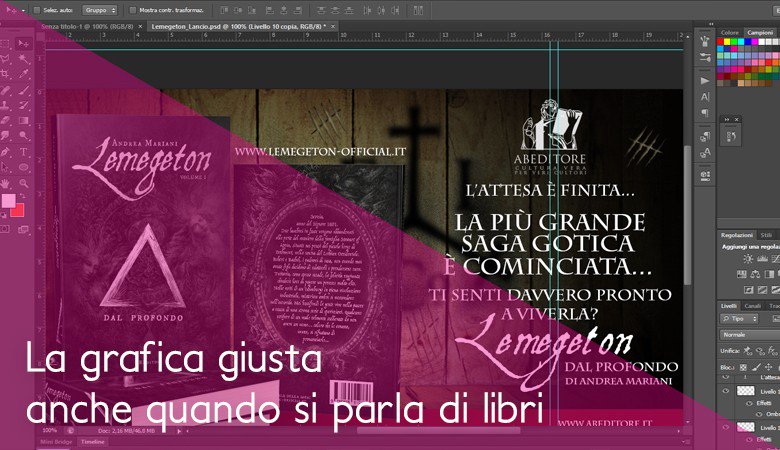The height and width of the screenshot is (450, 780).
Task: Open the Character panel icon
Action: pyautogui.click(x=705, y=97)
